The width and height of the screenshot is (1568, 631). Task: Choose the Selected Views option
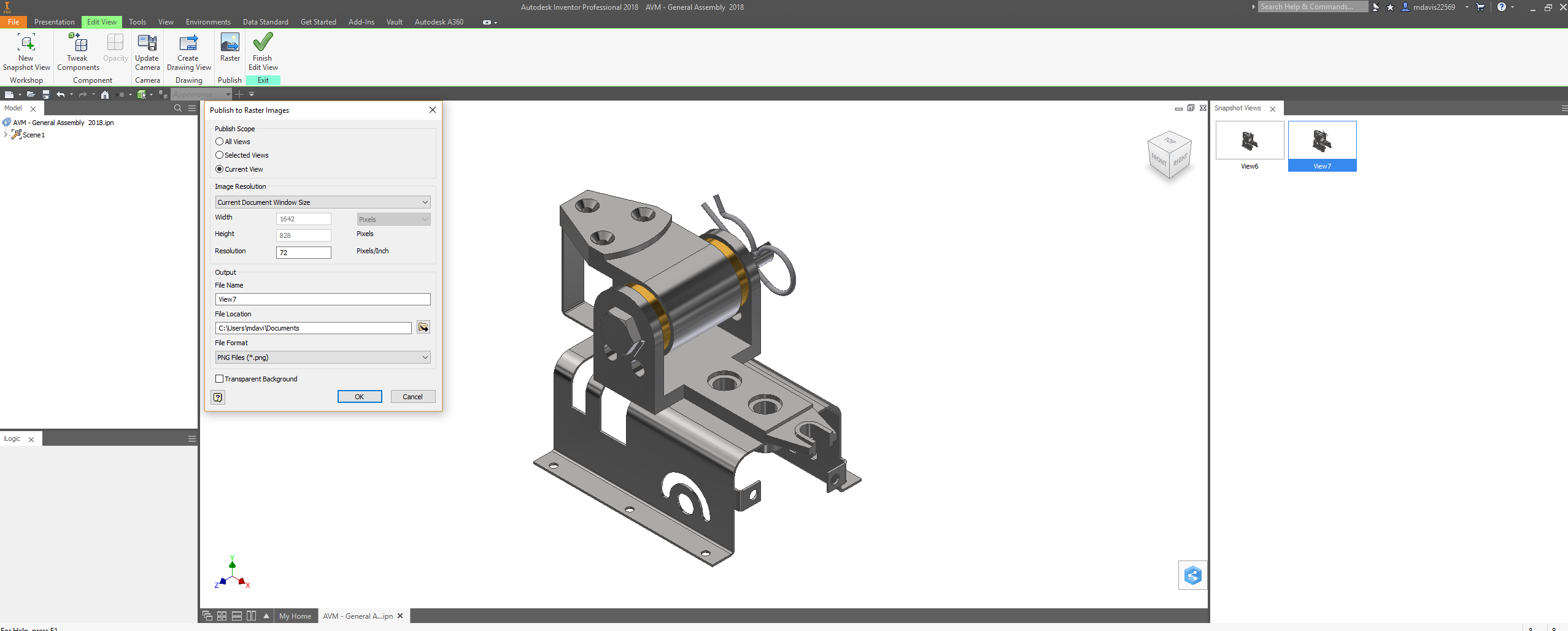point(219,155)
